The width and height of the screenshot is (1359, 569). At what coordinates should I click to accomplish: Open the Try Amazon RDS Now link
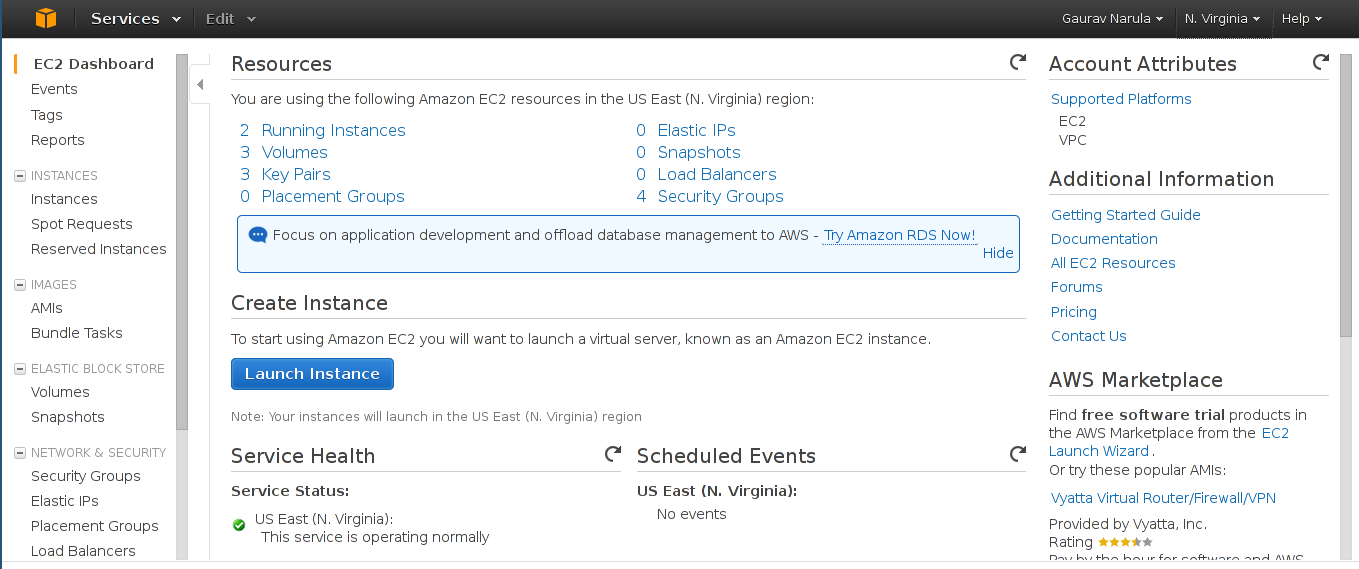point(899,236)
